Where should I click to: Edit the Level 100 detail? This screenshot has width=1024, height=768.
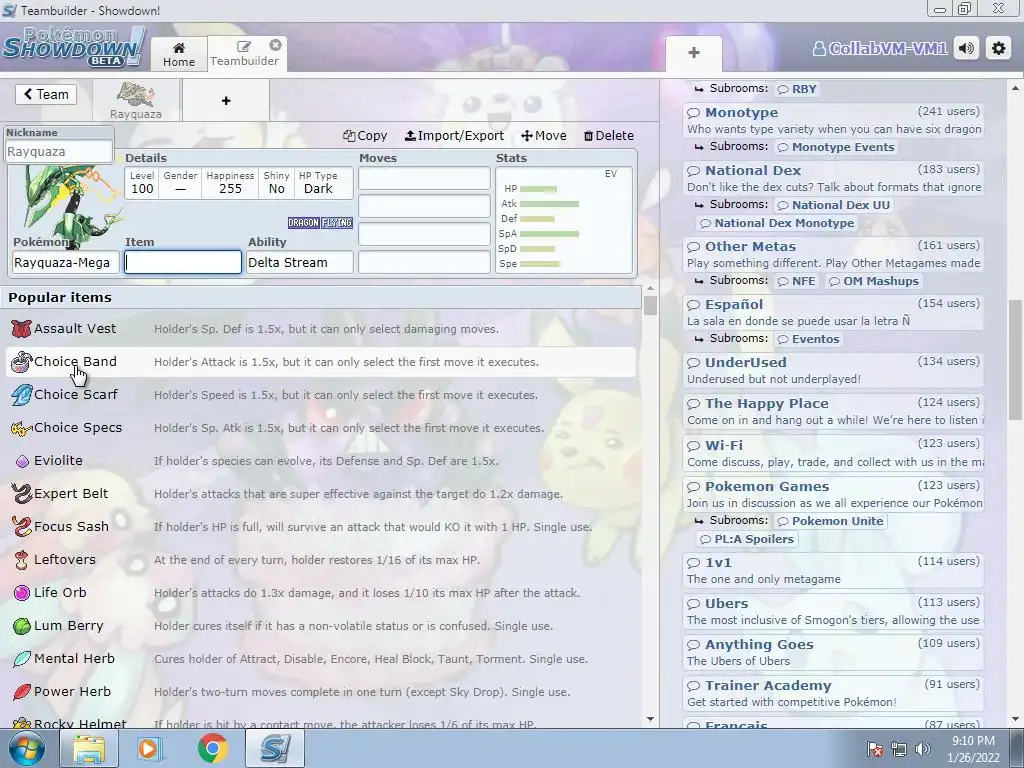142,183
